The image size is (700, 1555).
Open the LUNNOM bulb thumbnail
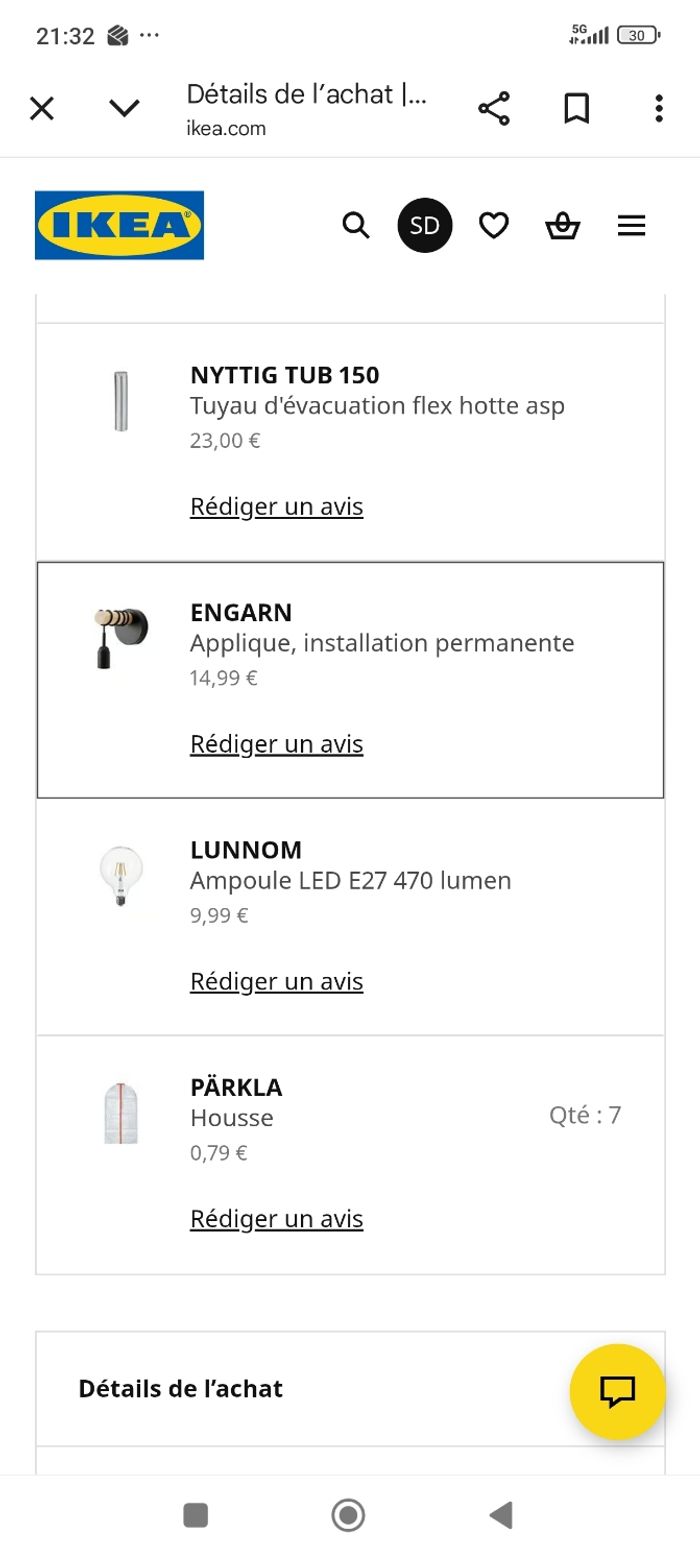pyautogui.click(x=121, y=876)
